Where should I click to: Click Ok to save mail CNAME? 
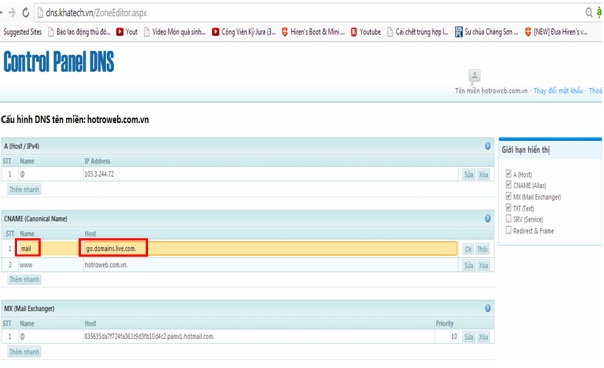click(x=468, y=249)
